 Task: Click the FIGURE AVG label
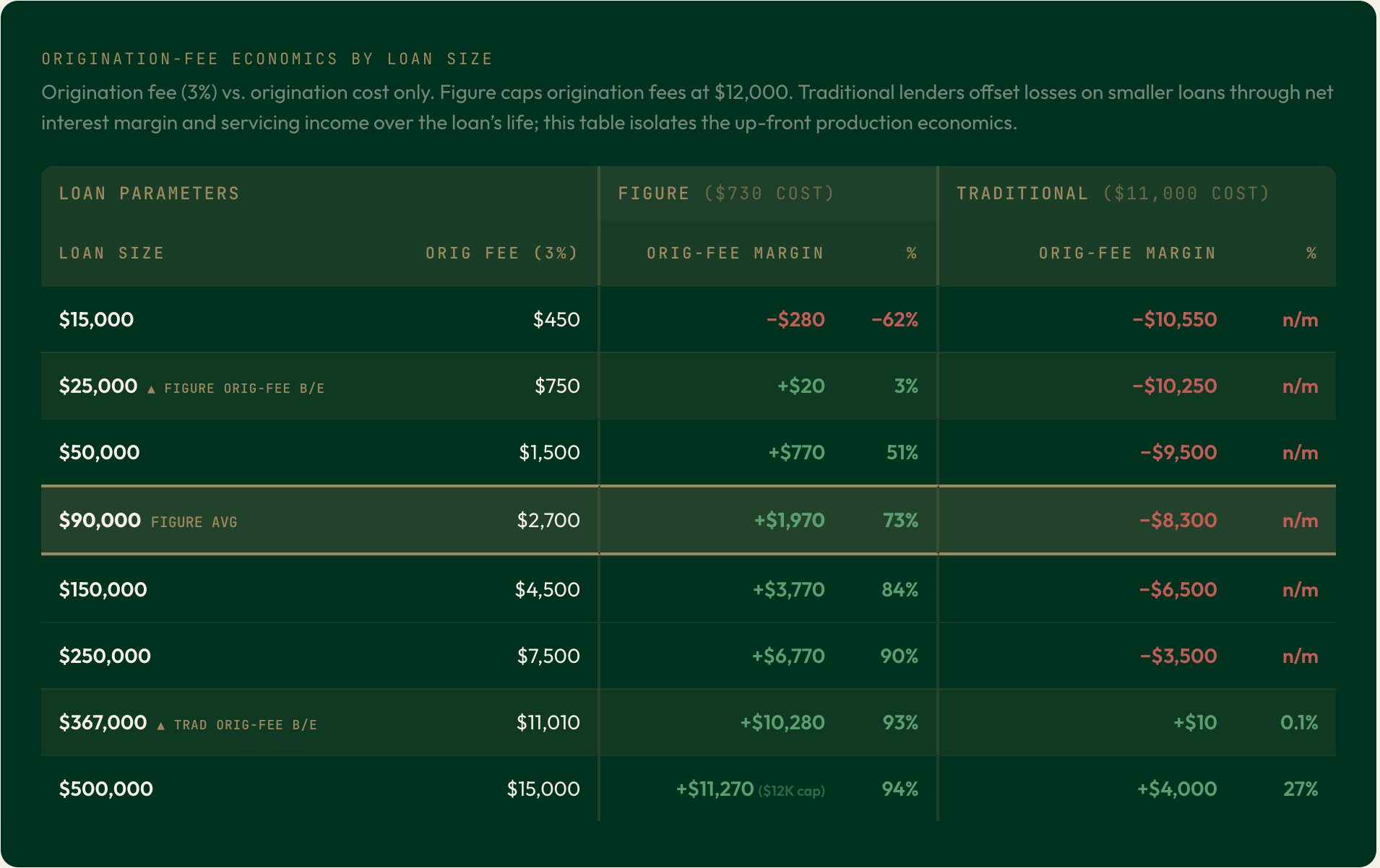(194, 522)
